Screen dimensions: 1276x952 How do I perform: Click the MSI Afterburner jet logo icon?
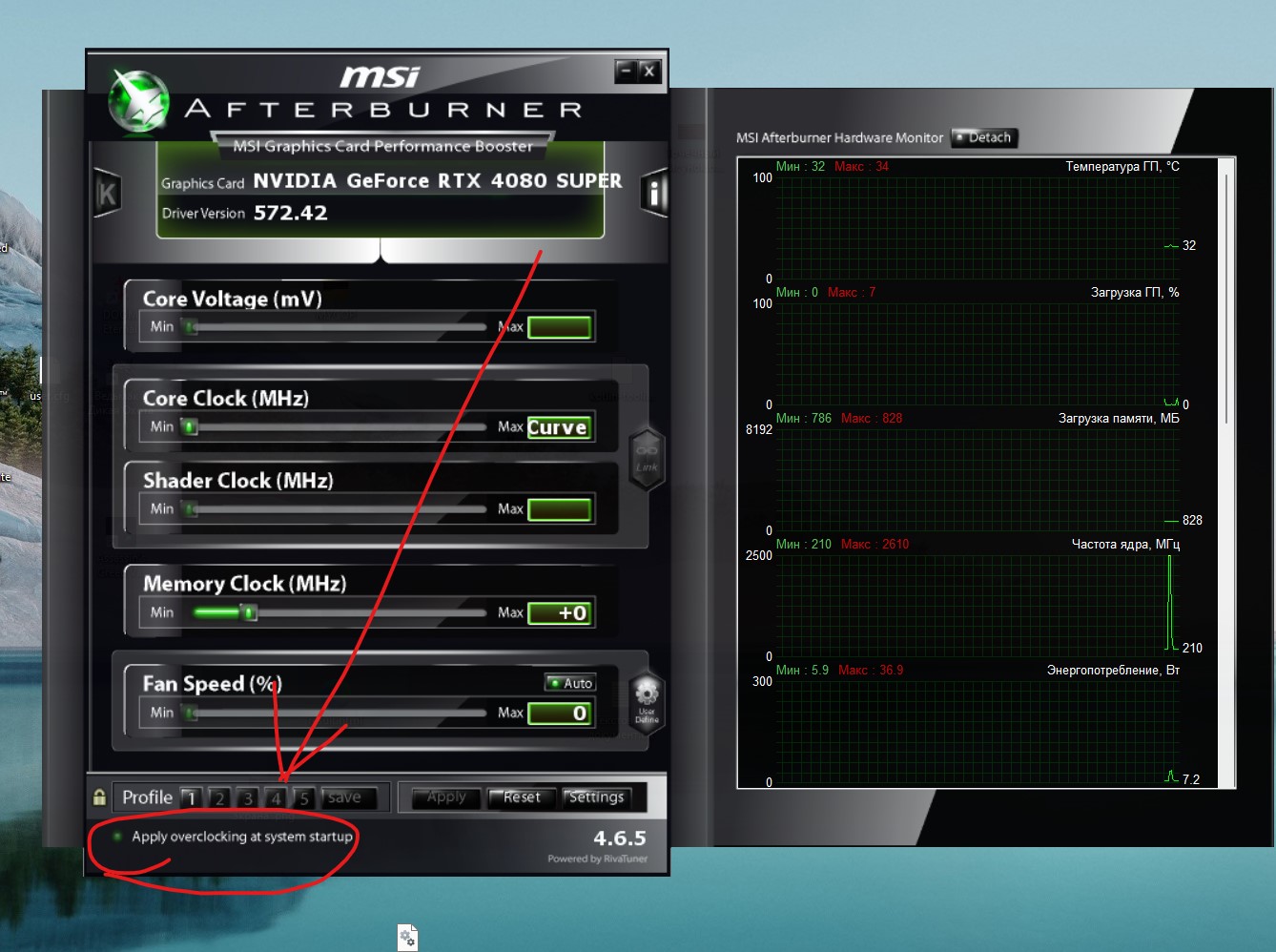point(139,99)
